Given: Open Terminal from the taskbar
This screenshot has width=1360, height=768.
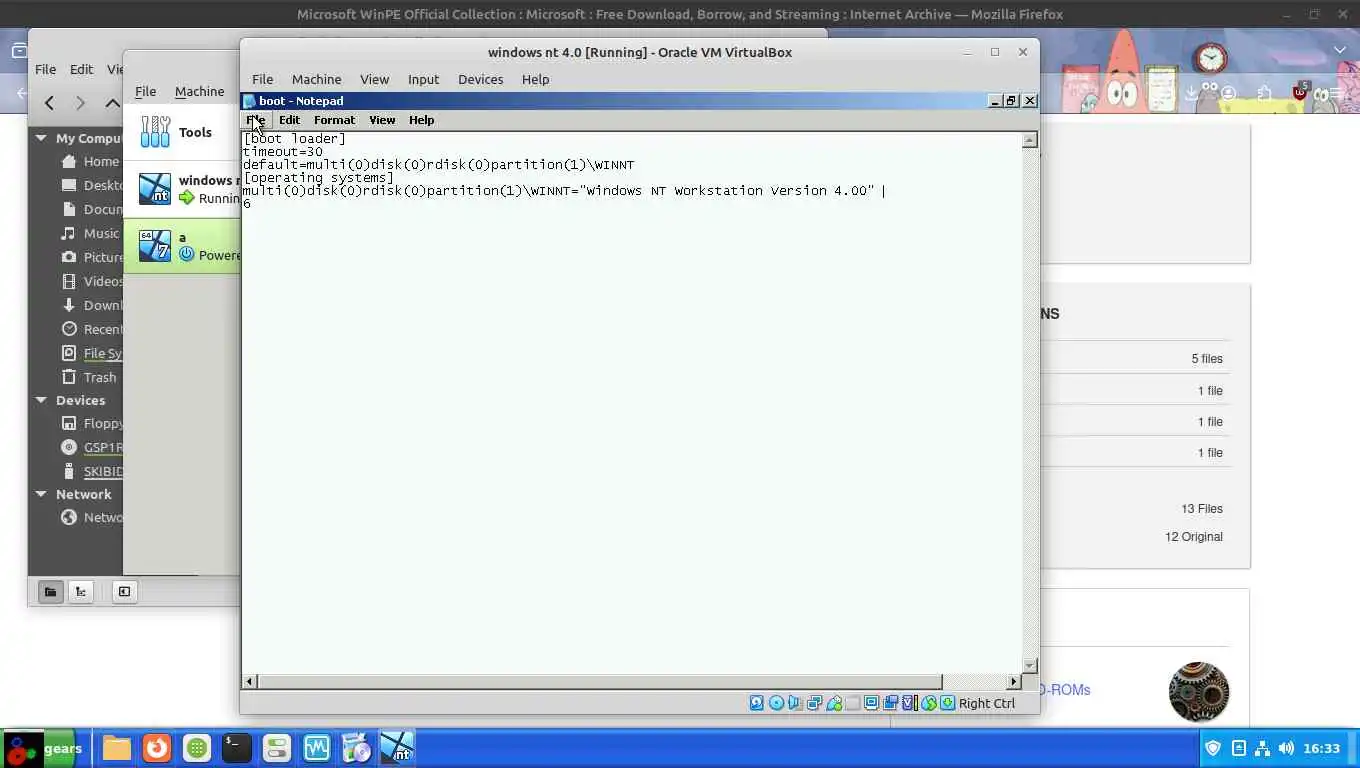Looking at the screenshot, I should click(236, 748).
